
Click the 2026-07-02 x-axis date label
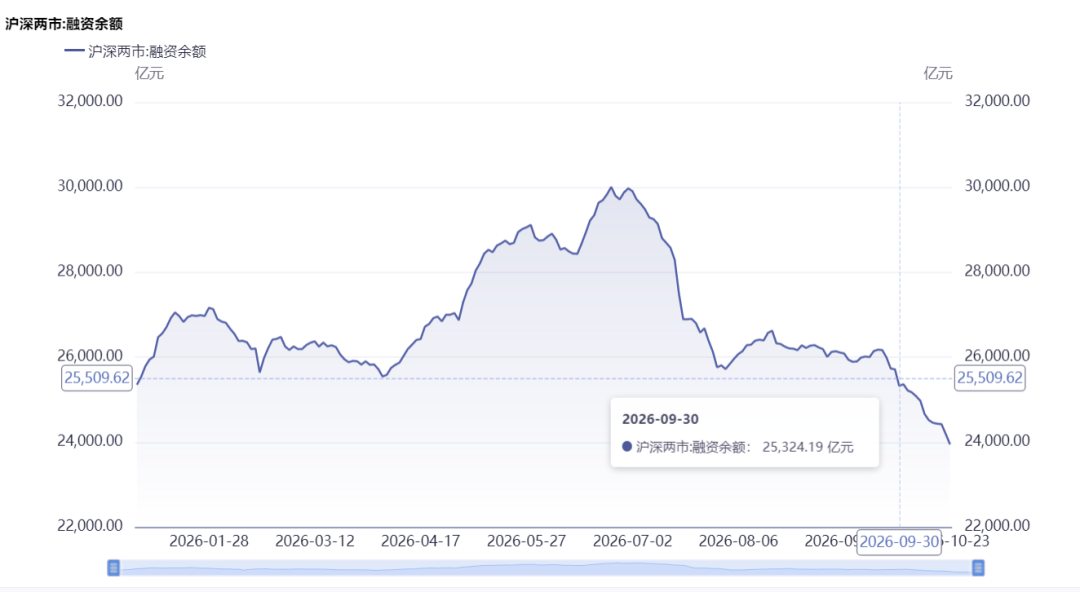click(632, 541)
